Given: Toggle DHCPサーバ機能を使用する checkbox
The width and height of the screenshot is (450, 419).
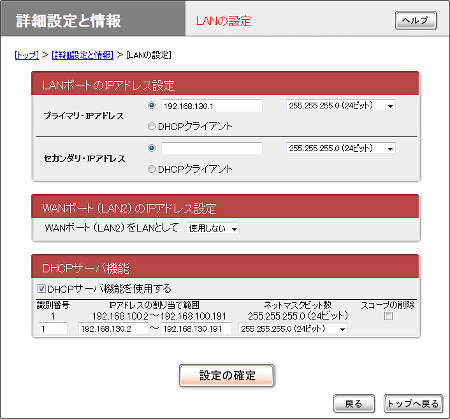Looking at the screenshot, I should pos(41,288).
